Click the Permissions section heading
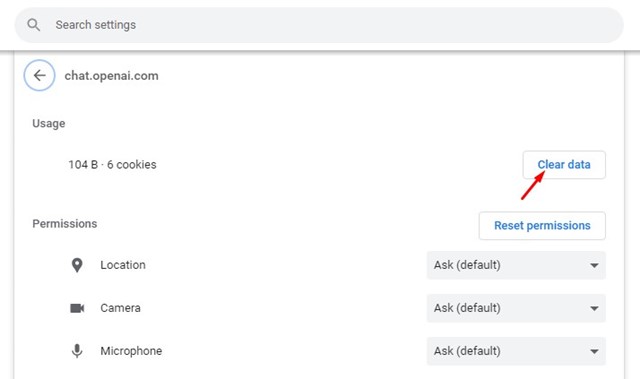Screen dimensions: 640x379 click(64, 224)
